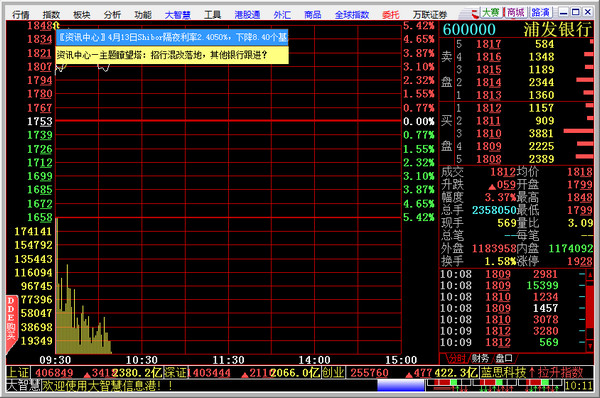Open the 商品 menu

(313, 15)
